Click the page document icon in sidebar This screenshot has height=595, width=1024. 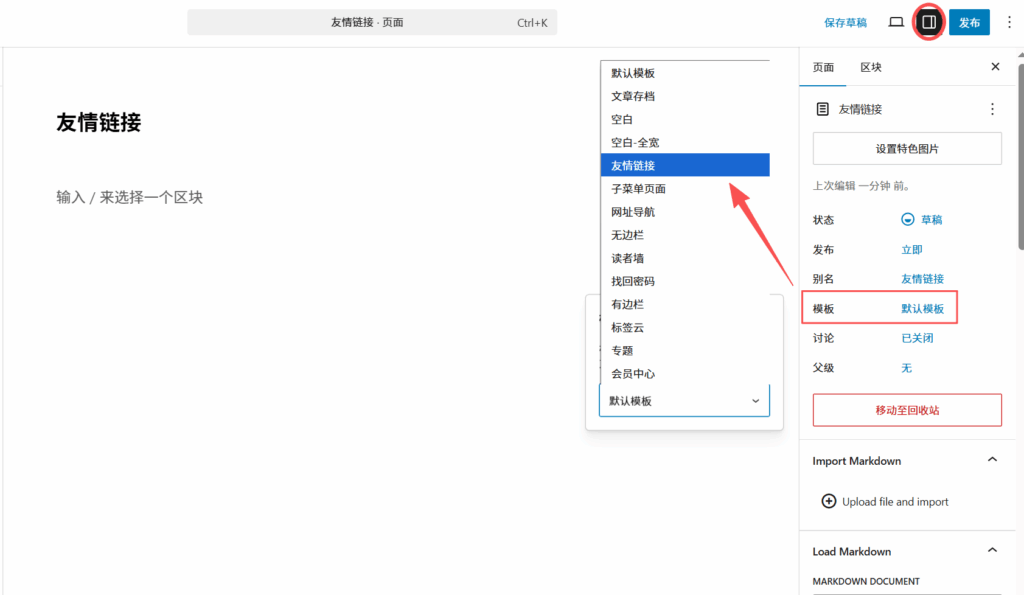pyautogui.click(x=823, y=109)
